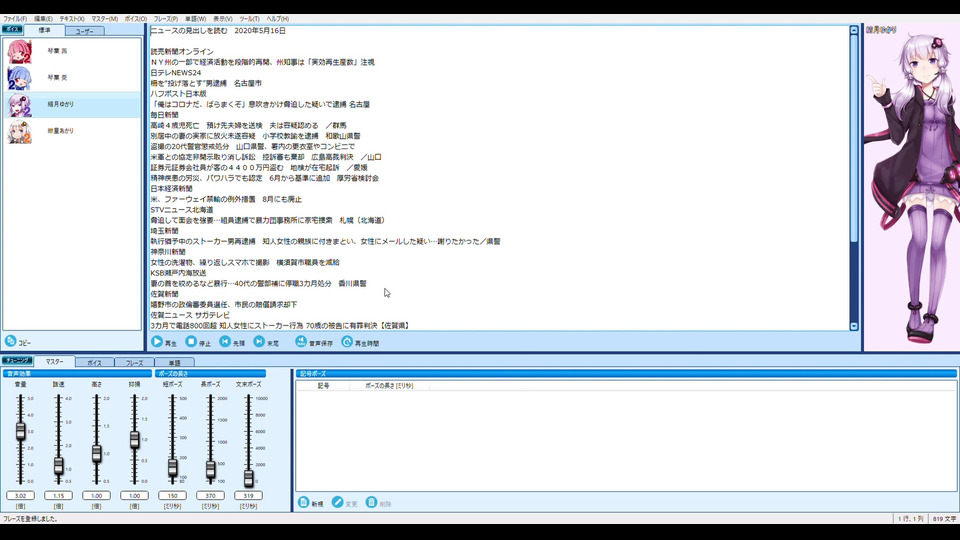Open the ボイス(O) menu

pyautogui.click(x=135, y=19)
